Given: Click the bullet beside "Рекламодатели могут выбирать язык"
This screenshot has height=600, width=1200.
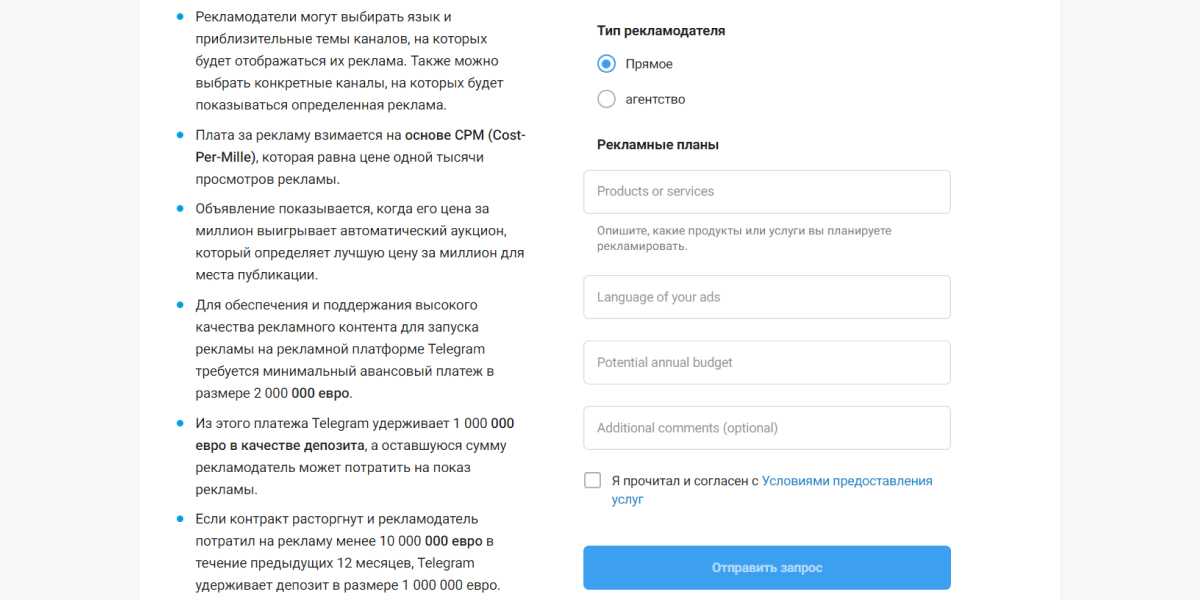Looking at the screenshot, I should (180, 17).
